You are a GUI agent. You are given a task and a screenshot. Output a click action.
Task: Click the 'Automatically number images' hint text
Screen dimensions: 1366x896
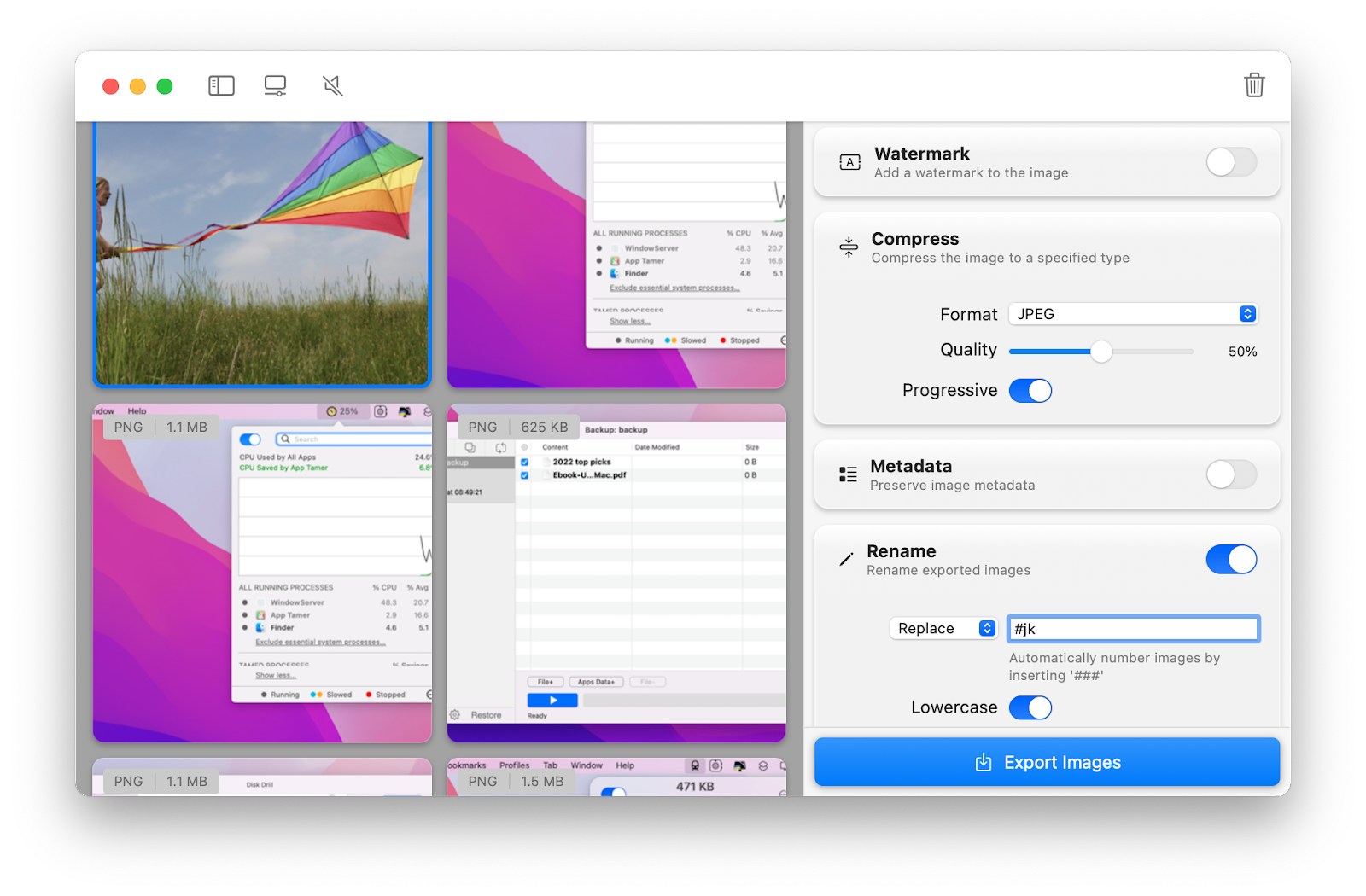(1114, 666)
